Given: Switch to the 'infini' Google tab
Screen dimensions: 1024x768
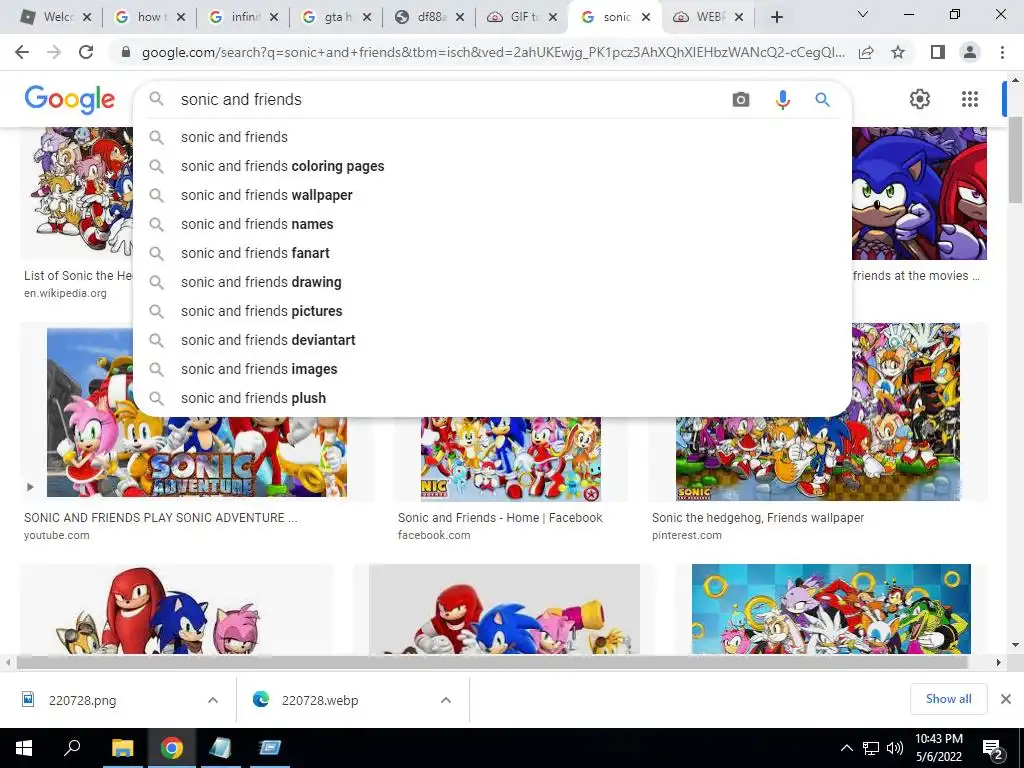Looking at the screenshot, I should coord(243,17).
